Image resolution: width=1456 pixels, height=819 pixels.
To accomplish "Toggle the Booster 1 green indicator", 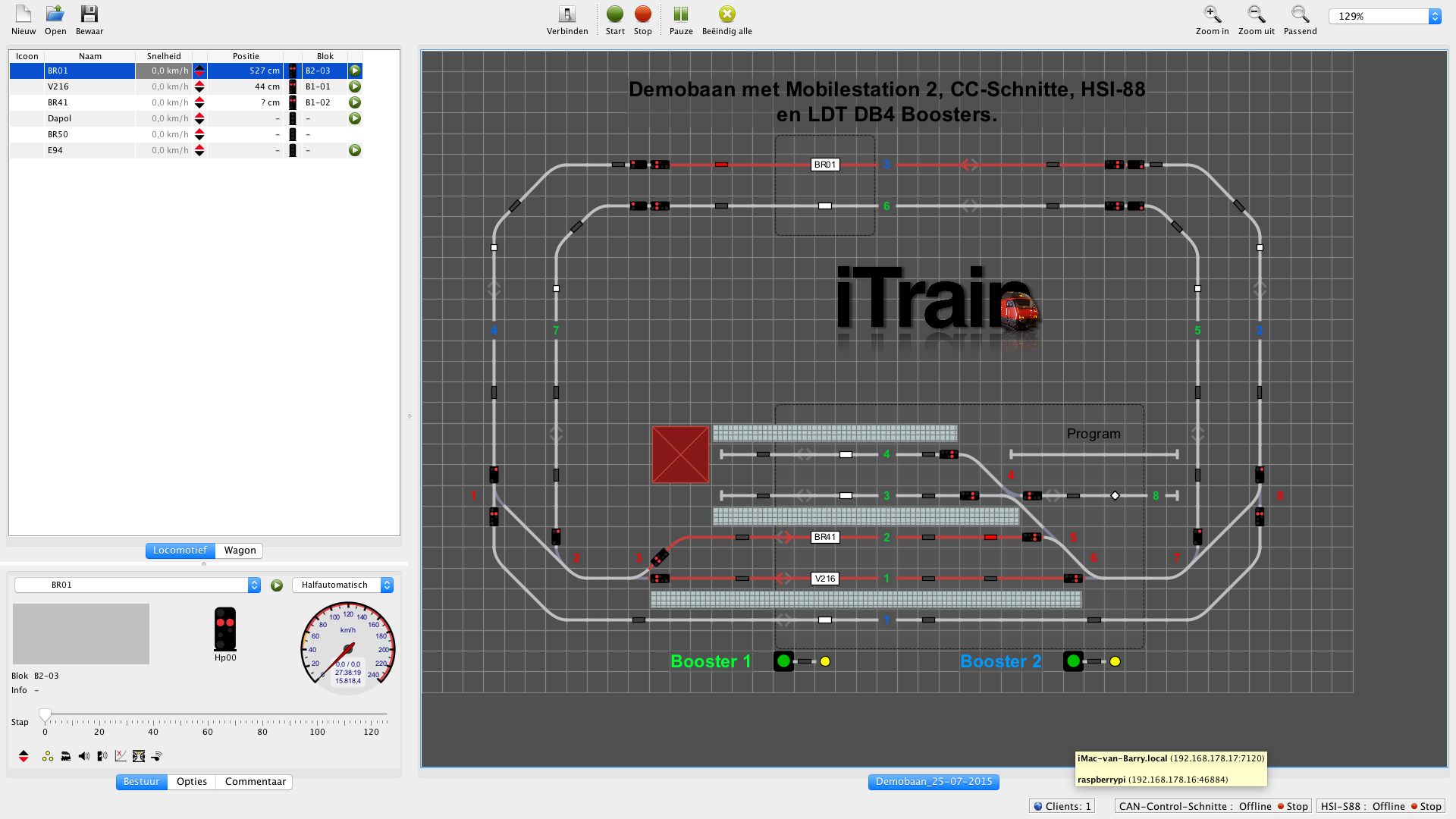I will [x=783, y=661].
